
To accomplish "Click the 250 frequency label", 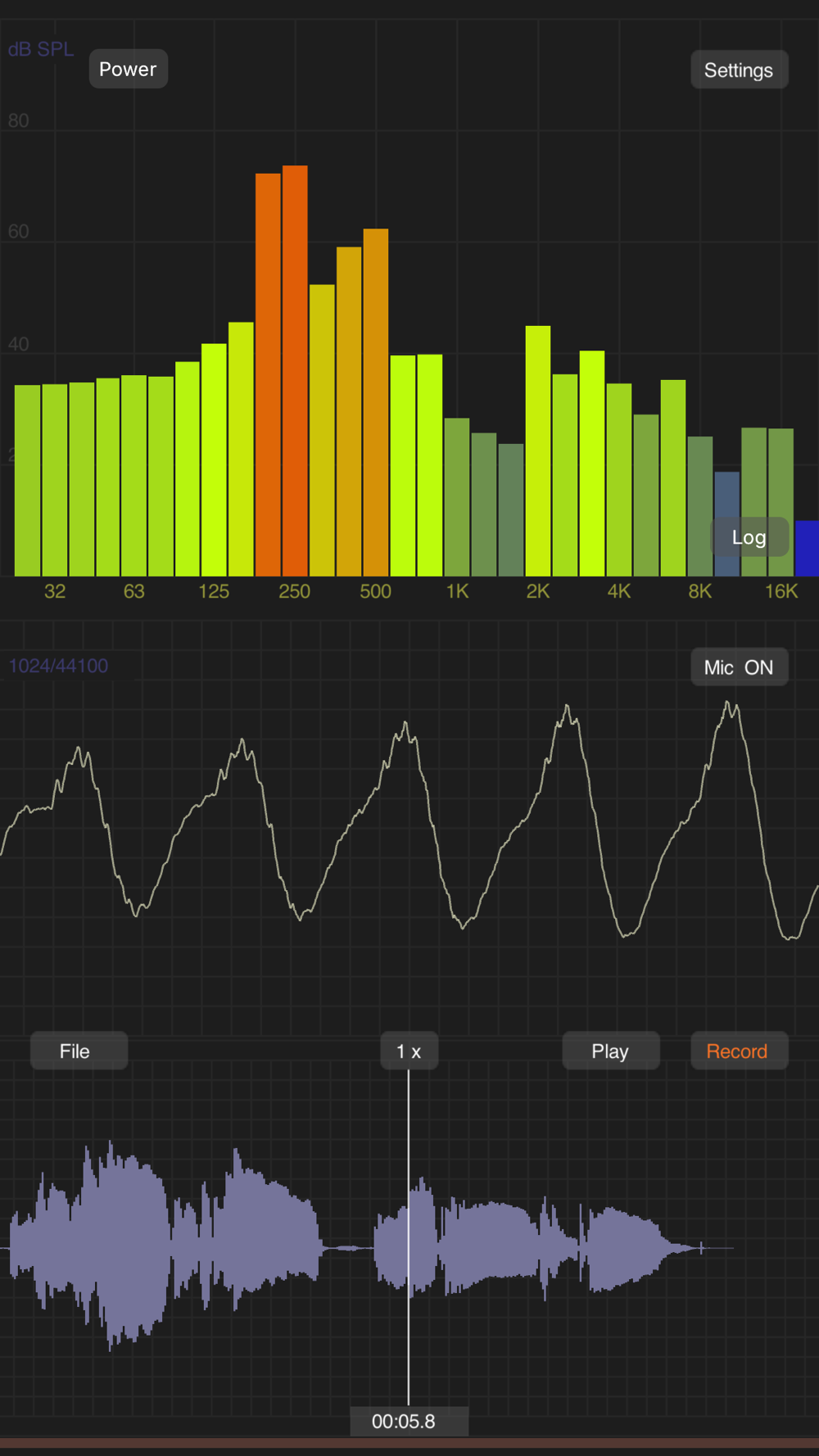I will coord(294,591).
